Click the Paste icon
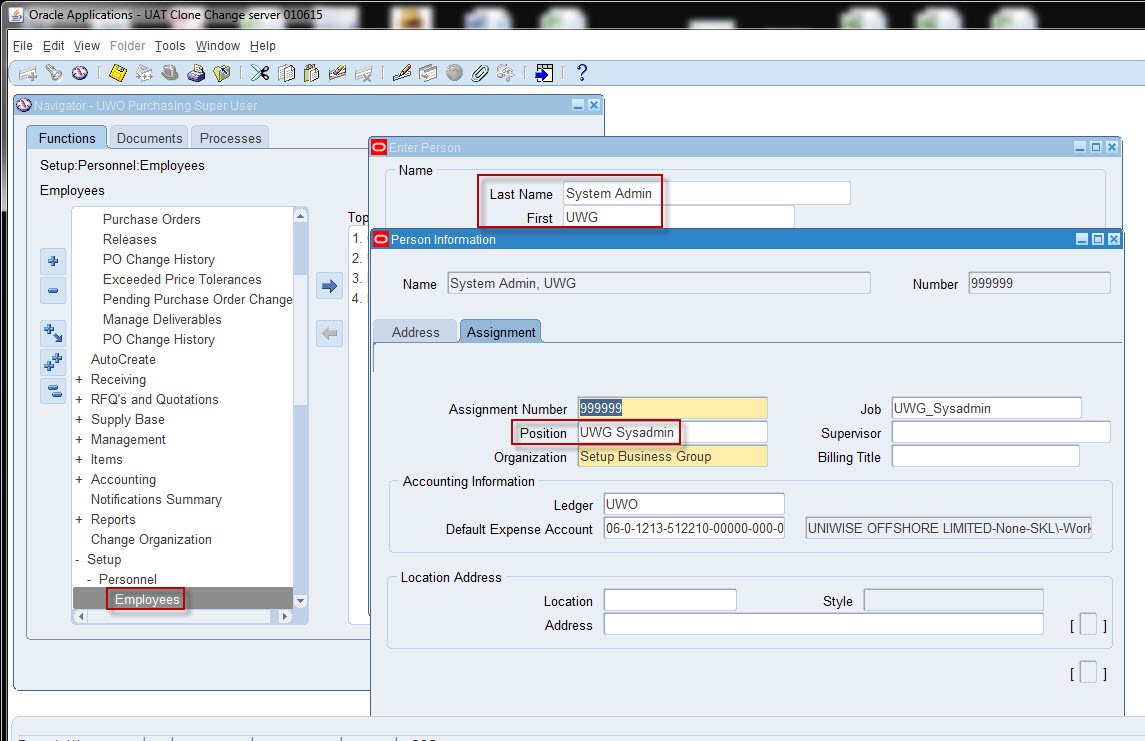Image resolution: width=1145 pixels, height=741 pixels. point(312,72)
